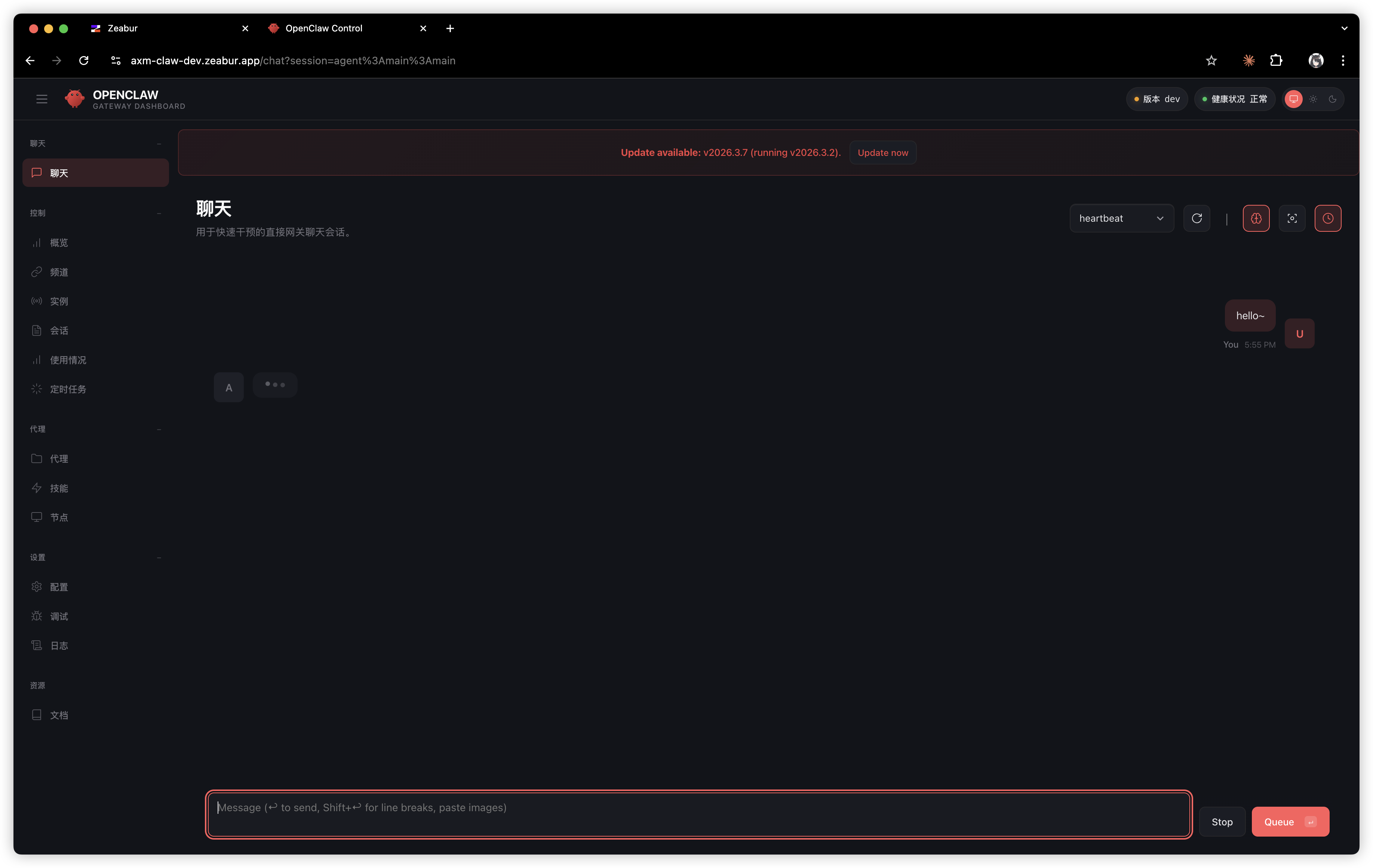Refresh chat with the reload icon
The width and height of the screenshot is (1373, 868).
1196,218
